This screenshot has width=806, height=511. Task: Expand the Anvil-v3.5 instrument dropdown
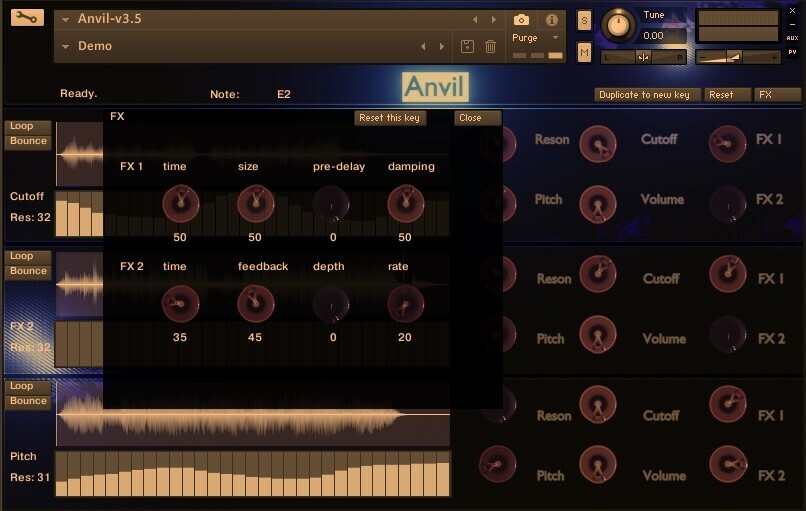65,20
